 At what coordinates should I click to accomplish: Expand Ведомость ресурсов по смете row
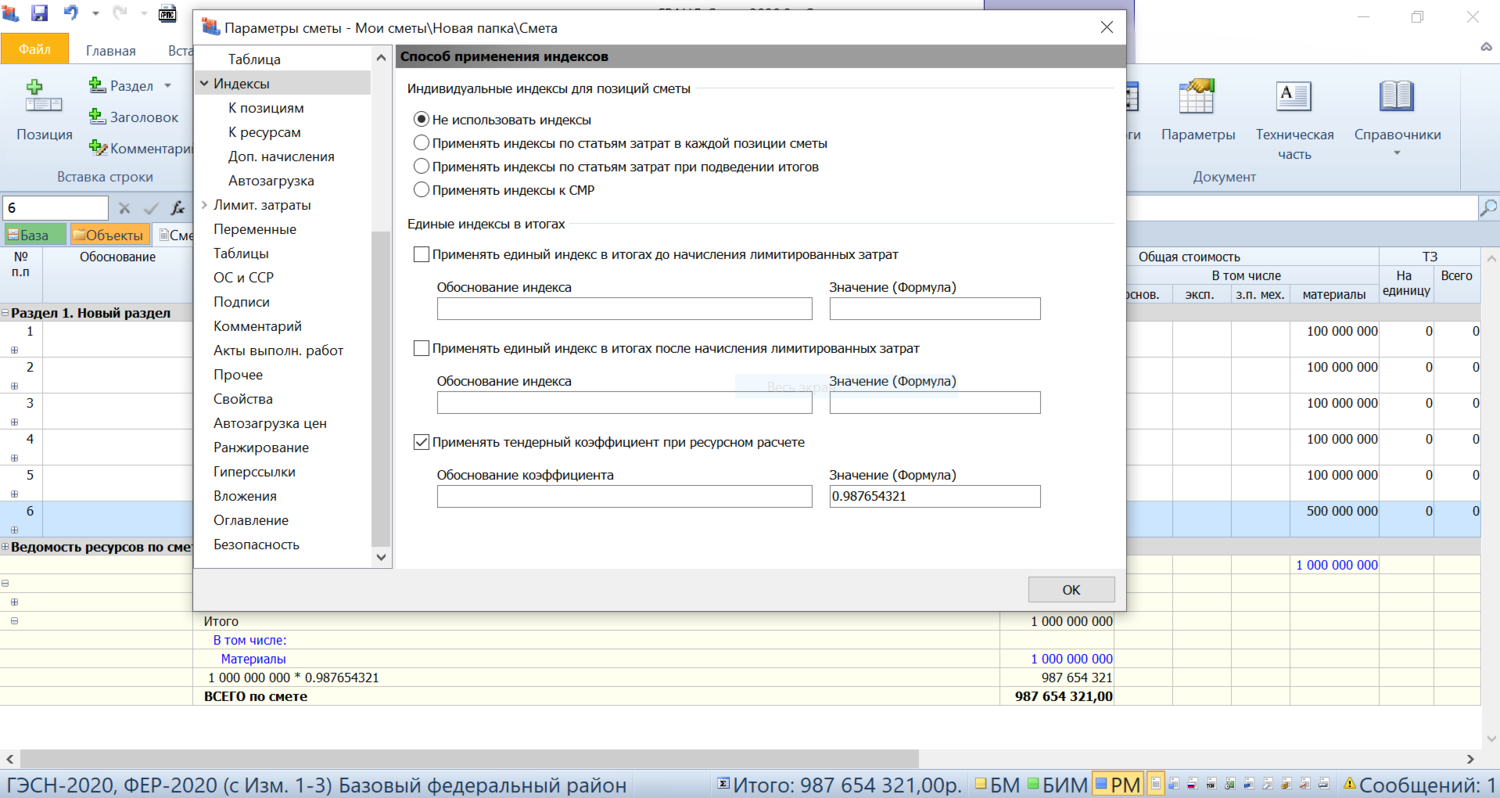pos(5,547)
